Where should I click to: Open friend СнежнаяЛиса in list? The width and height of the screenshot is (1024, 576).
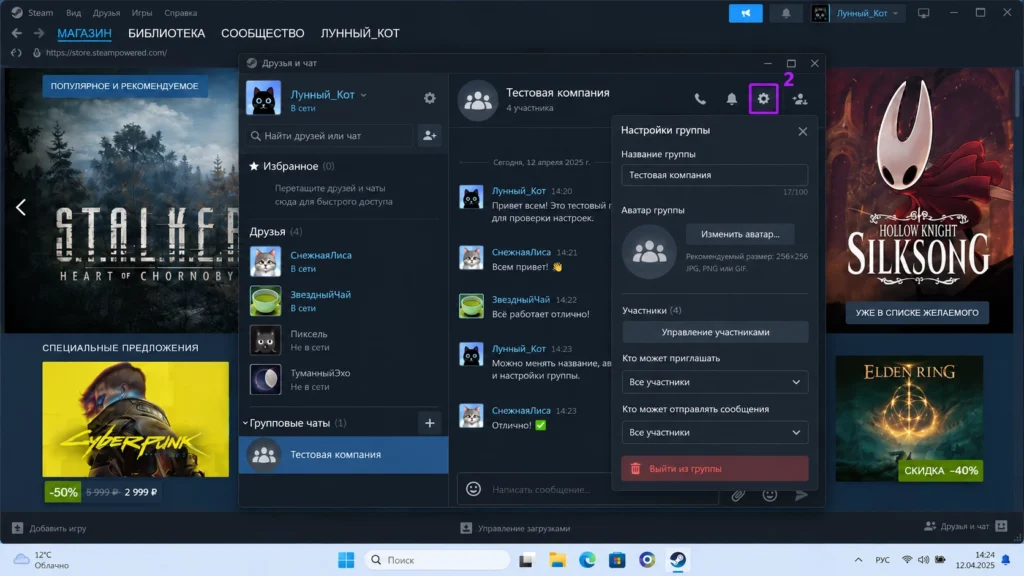pyautogui.click(x=344, y=261)
